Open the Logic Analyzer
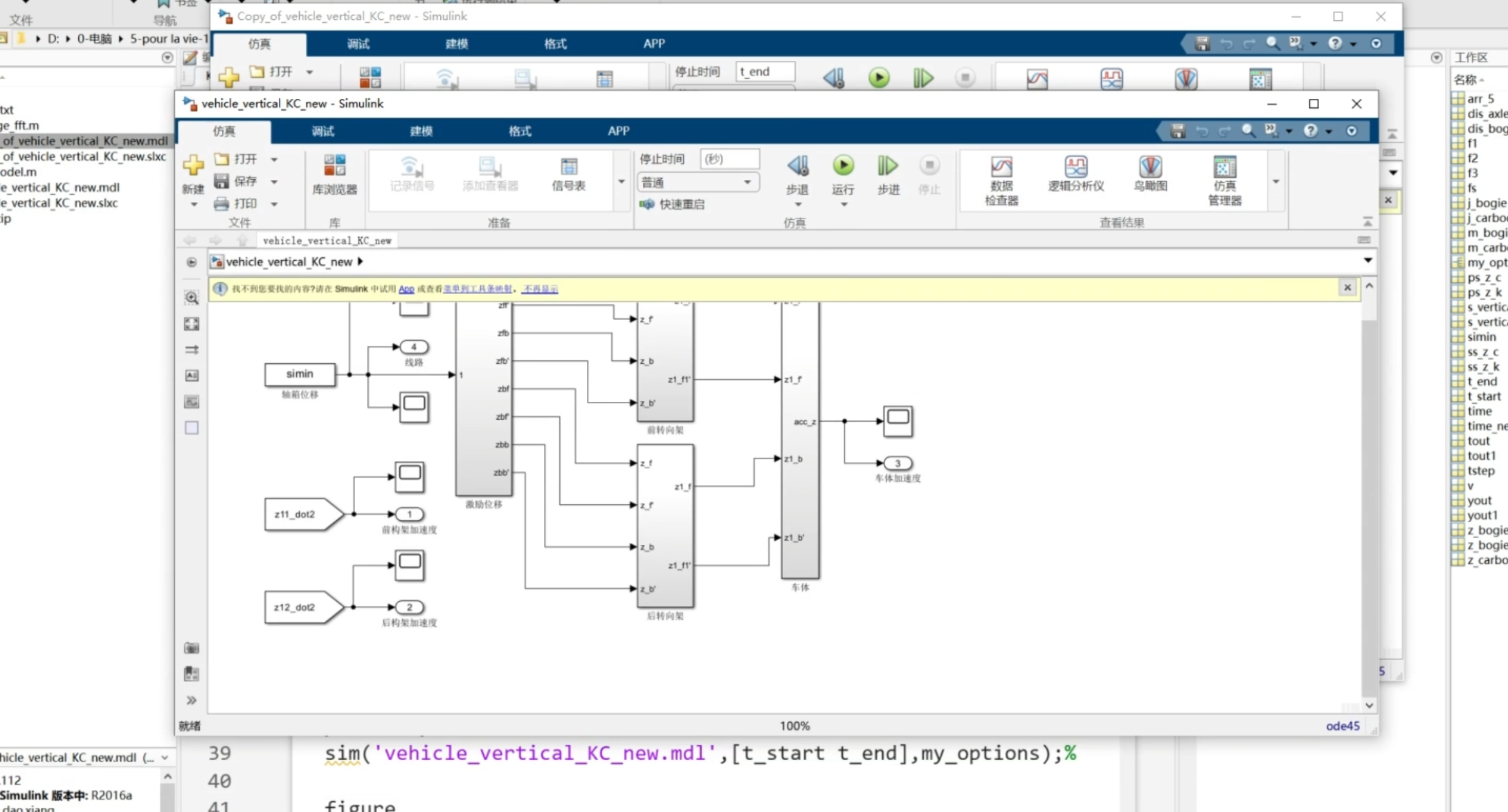This screenshot has height=812, width=1508. point(1075,174)
